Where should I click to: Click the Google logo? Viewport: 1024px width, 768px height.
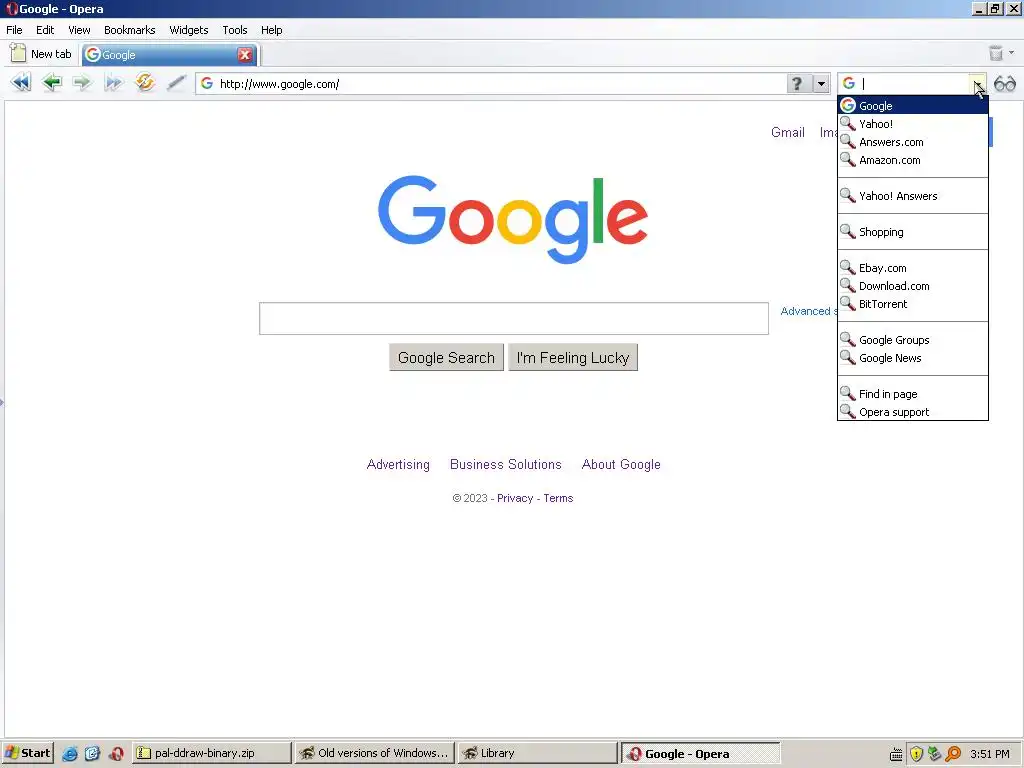click(x=513, y=219)
